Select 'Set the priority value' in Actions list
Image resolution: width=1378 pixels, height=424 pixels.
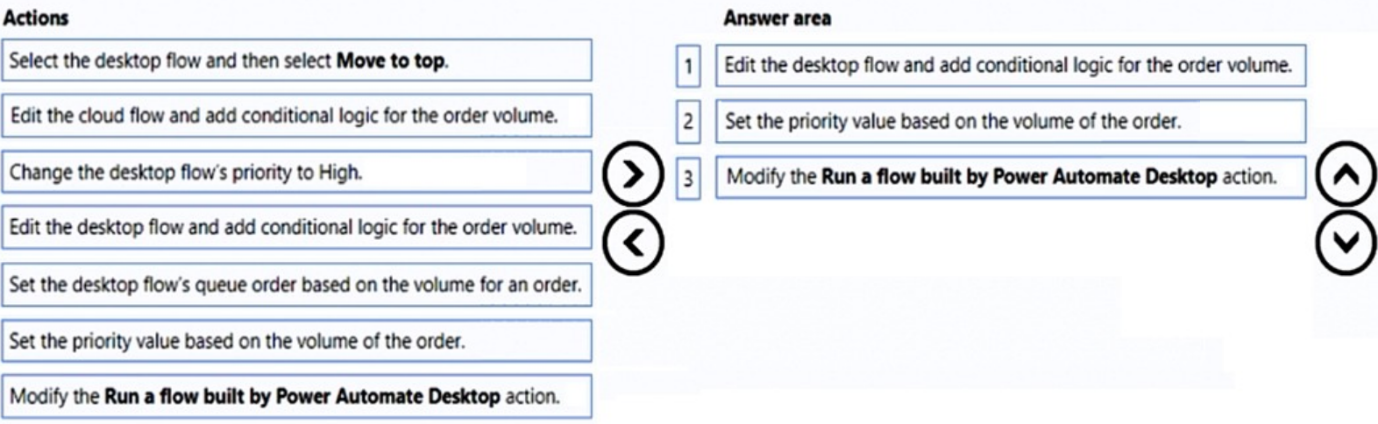(297, 341)
